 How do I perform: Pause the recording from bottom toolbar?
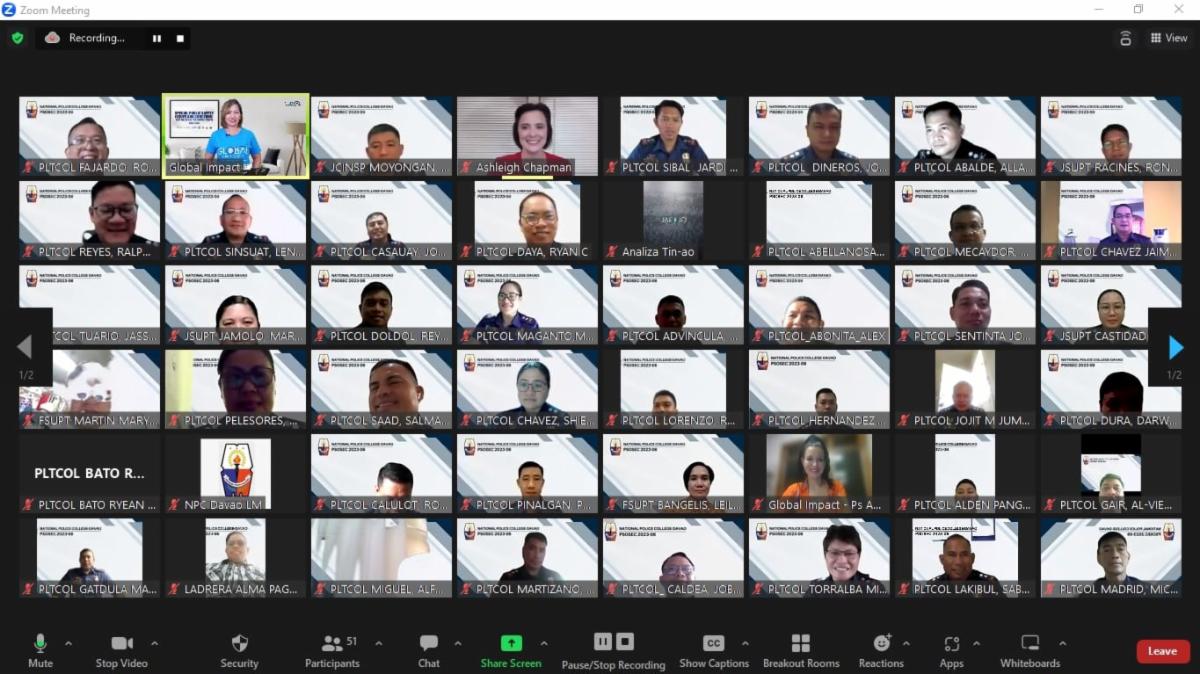603,641
